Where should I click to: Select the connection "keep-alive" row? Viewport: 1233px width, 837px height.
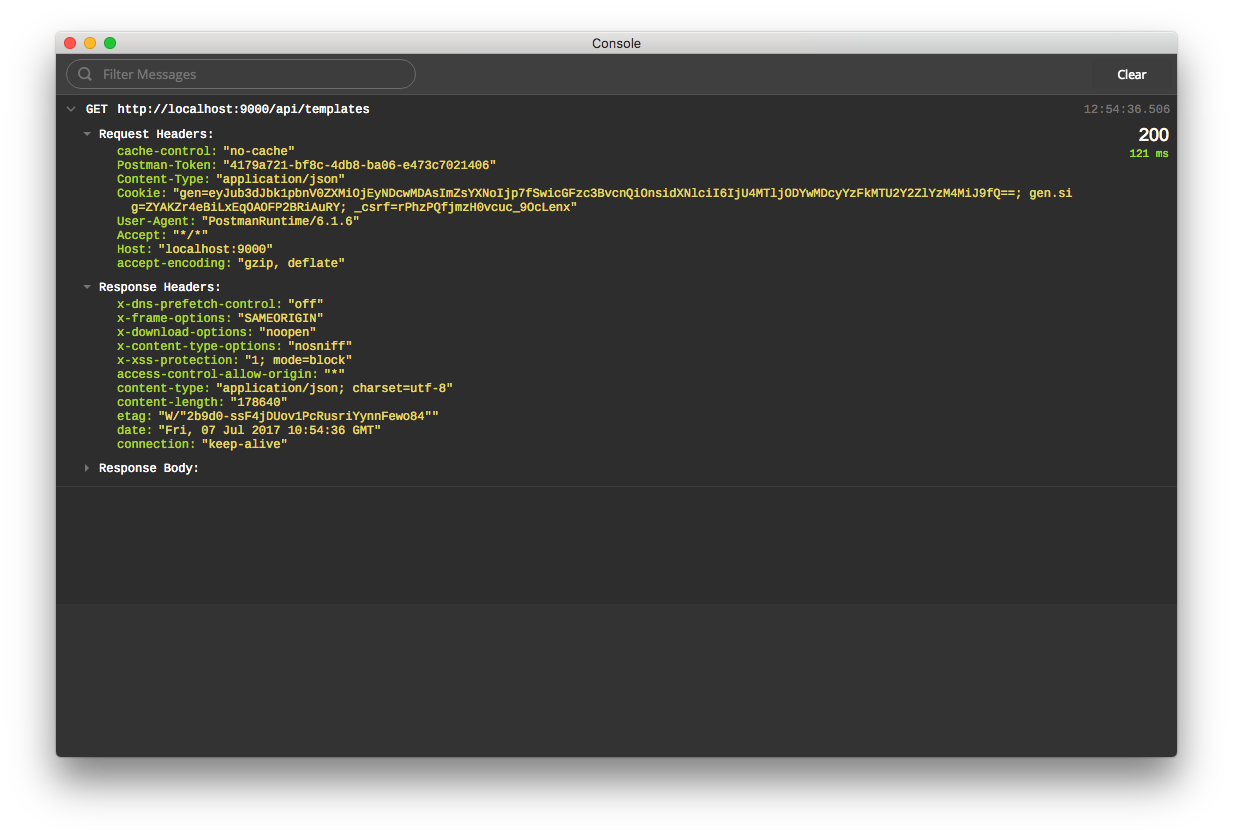point(202,444)
